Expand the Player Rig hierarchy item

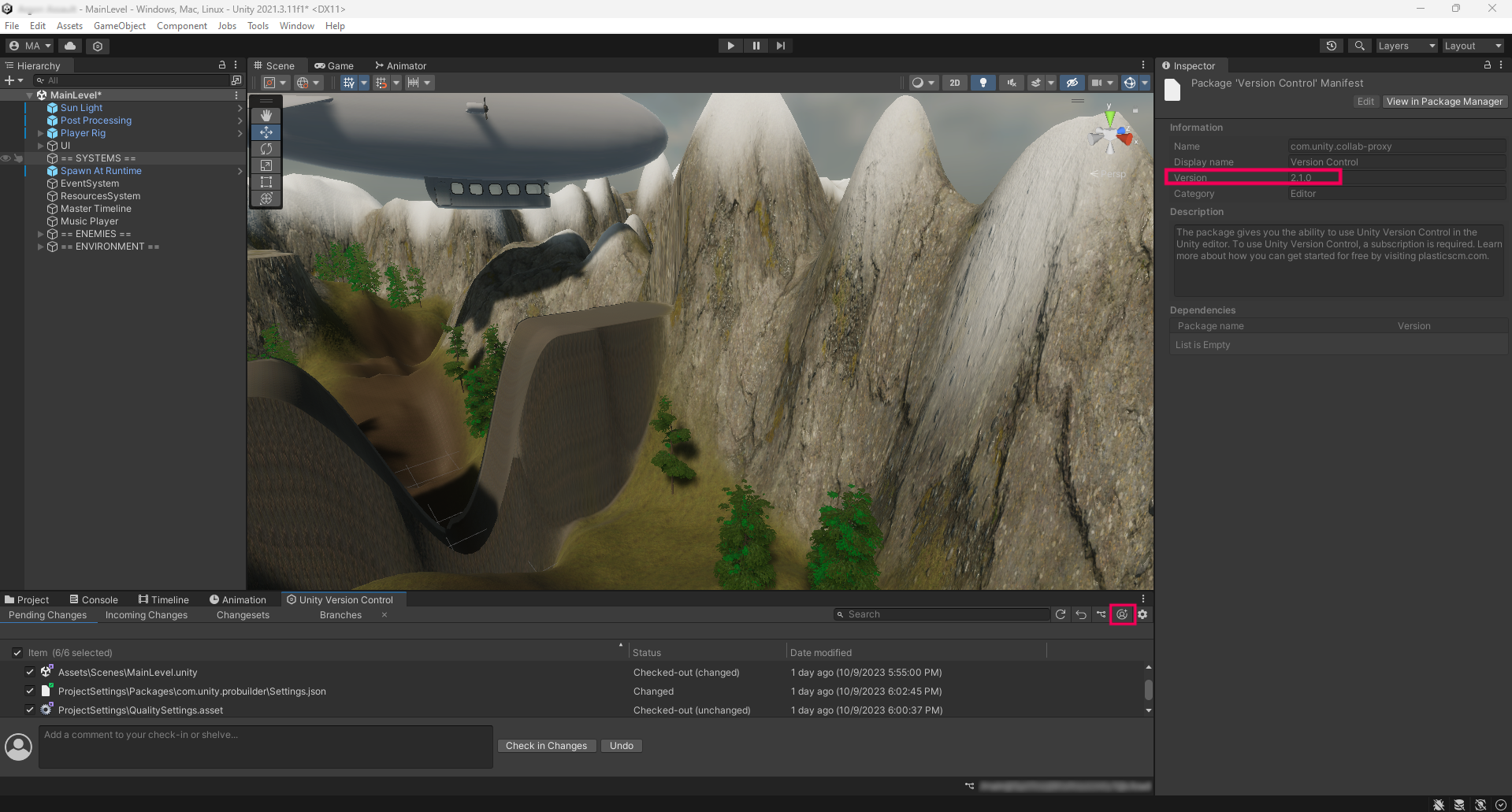click(x=40, y=133)
